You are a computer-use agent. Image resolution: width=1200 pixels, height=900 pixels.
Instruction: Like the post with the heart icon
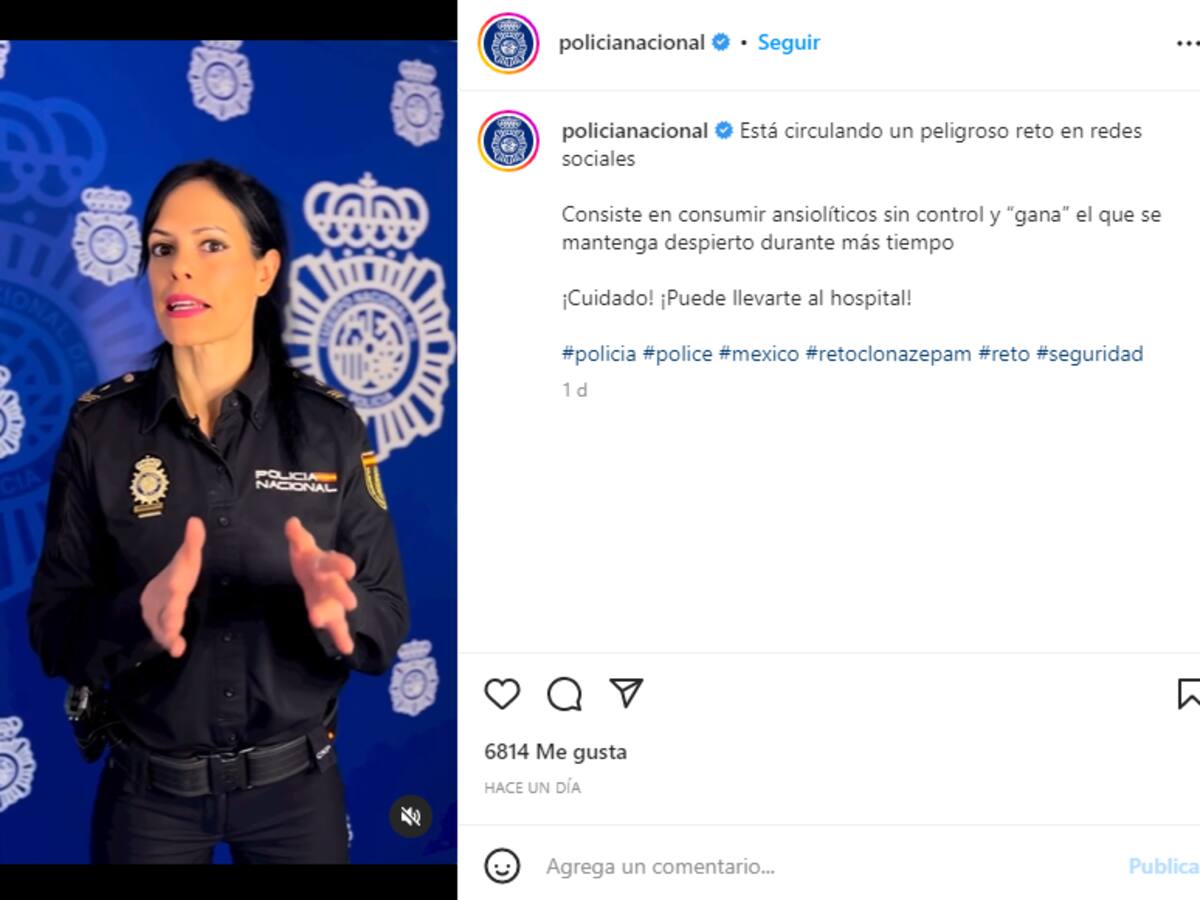(502, 693)
